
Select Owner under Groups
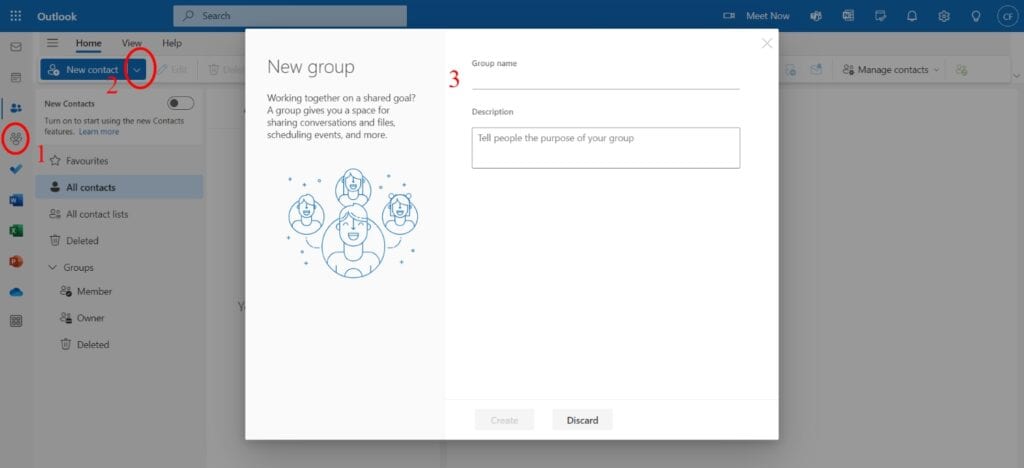(x=120, y=318)
